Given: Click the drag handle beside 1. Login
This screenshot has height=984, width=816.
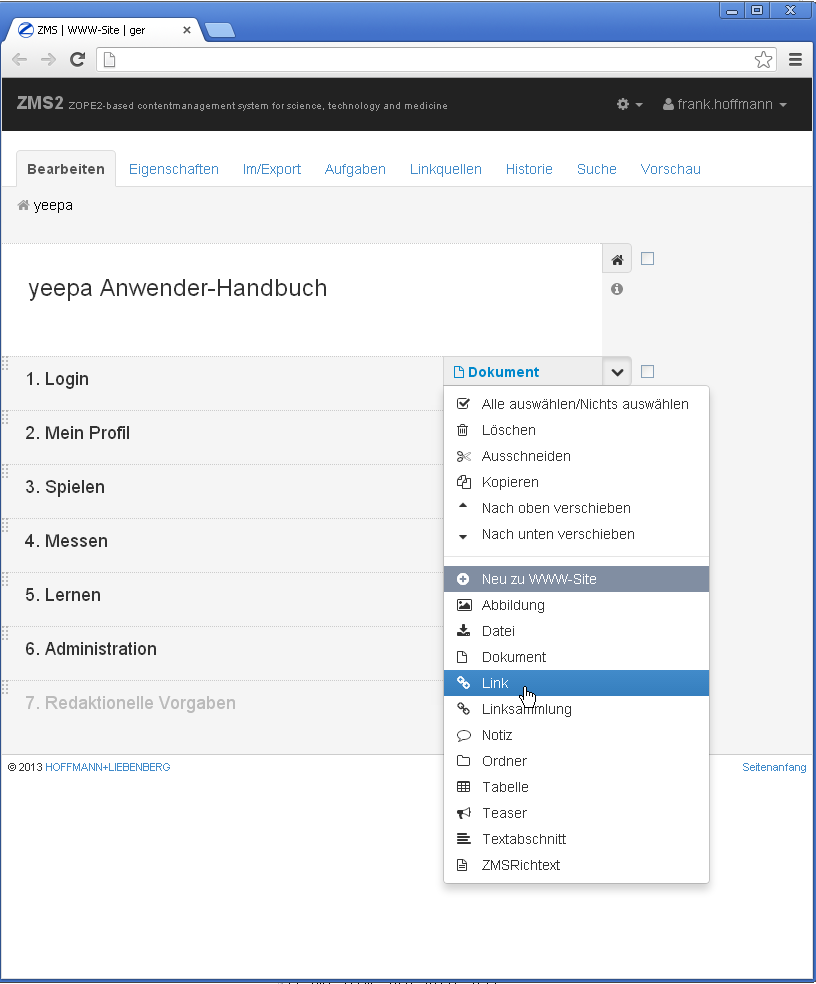Looking at the screenshot, I should (5, 364).
